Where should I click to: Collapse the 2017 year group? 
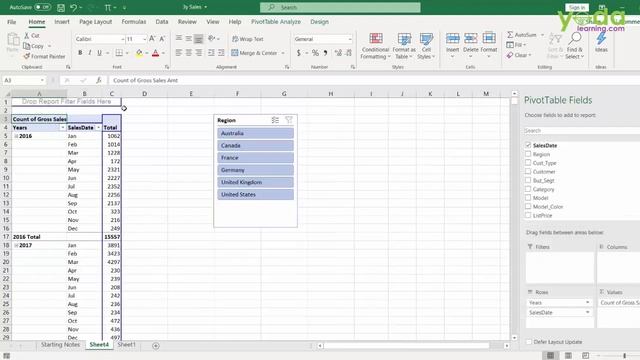pyautogui.click(x=16, y=245)
